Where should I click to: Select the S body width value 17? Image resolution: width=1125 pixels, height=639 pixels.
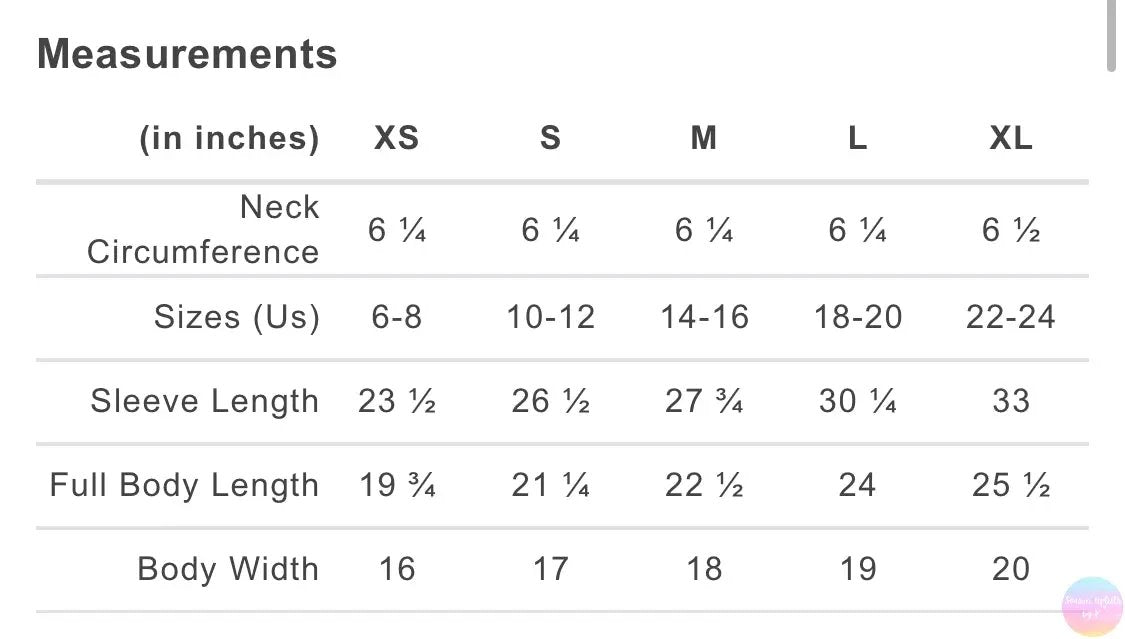[x=550, y=569]
